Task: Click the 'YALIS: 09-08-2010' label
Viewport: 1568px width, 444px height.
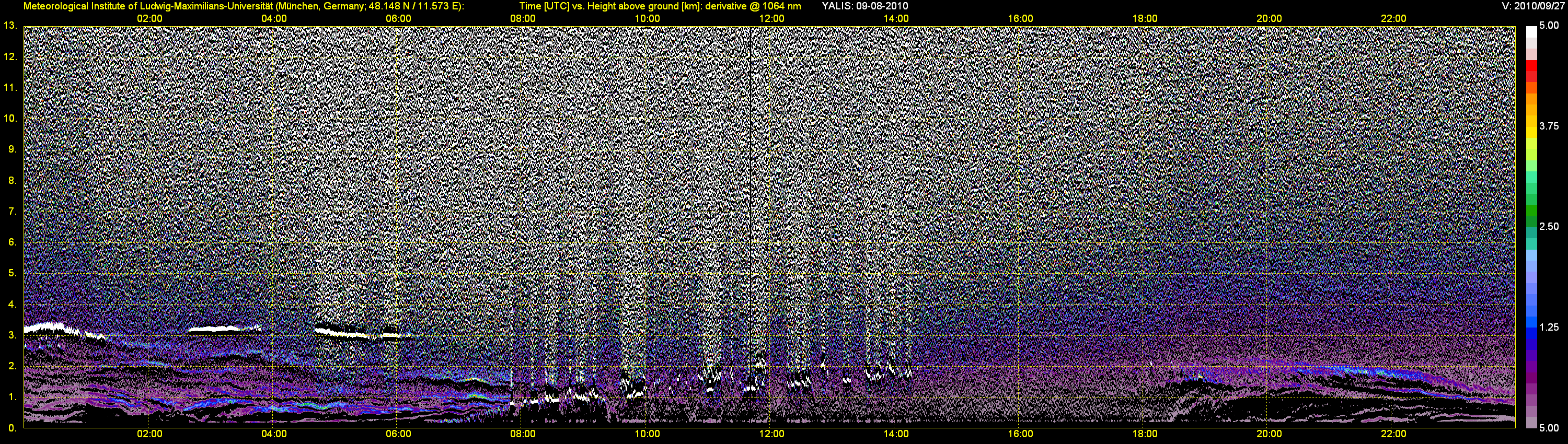Action: (865, 6)
